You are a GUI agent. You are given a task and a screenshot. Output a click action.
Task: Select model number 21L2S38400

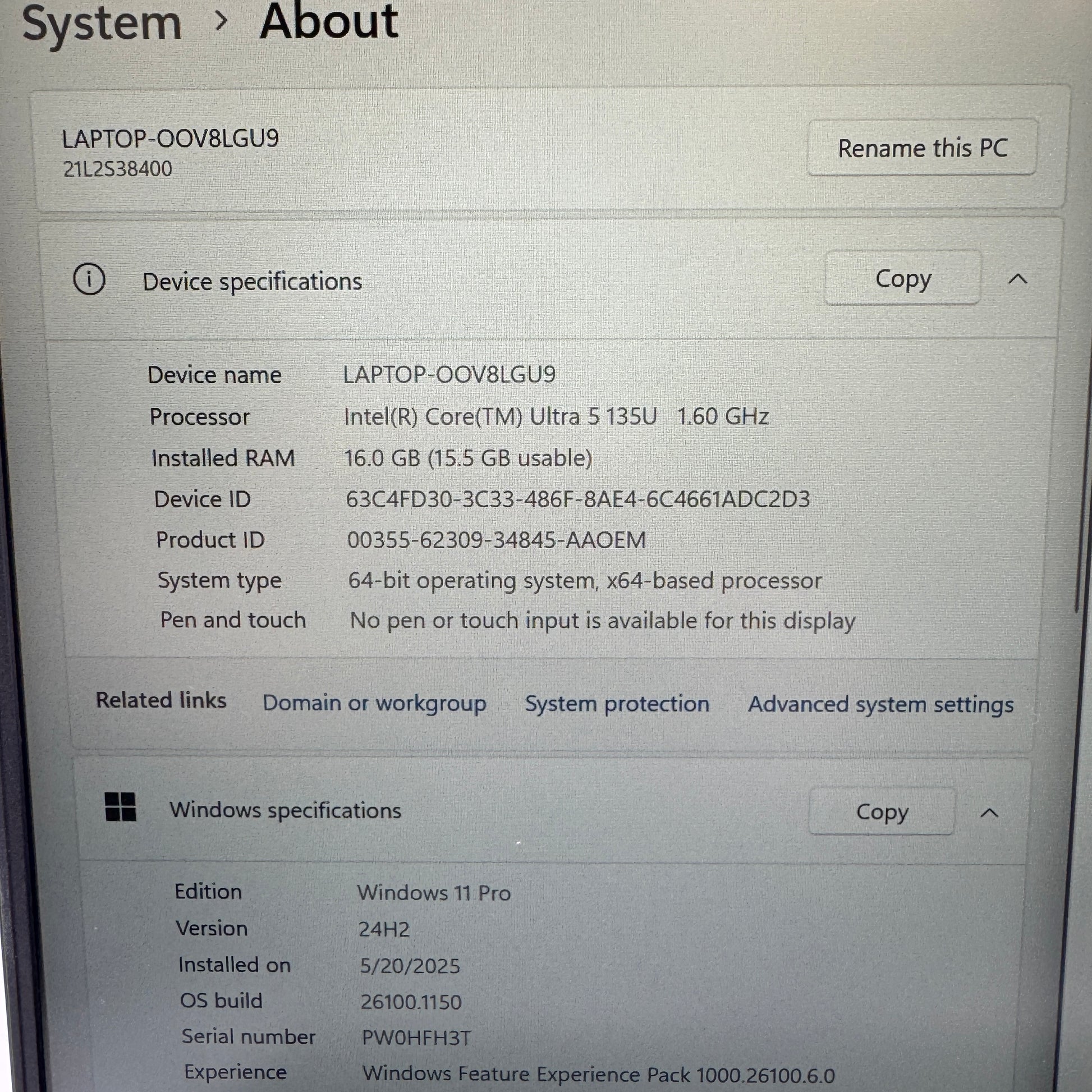click(x=118, y=169)
